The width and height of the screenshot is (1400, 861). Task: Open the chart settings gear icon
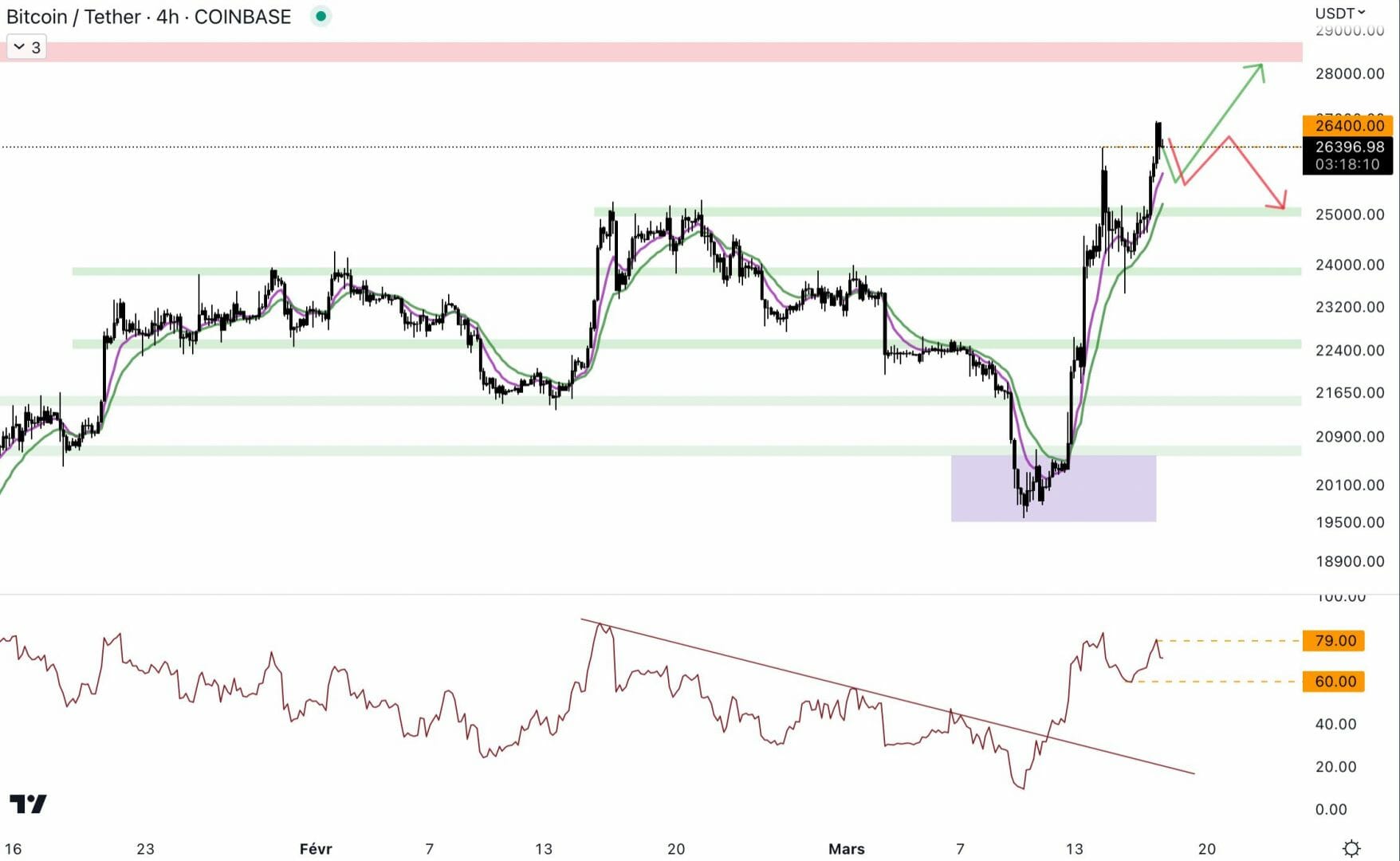click(1351, 848)
